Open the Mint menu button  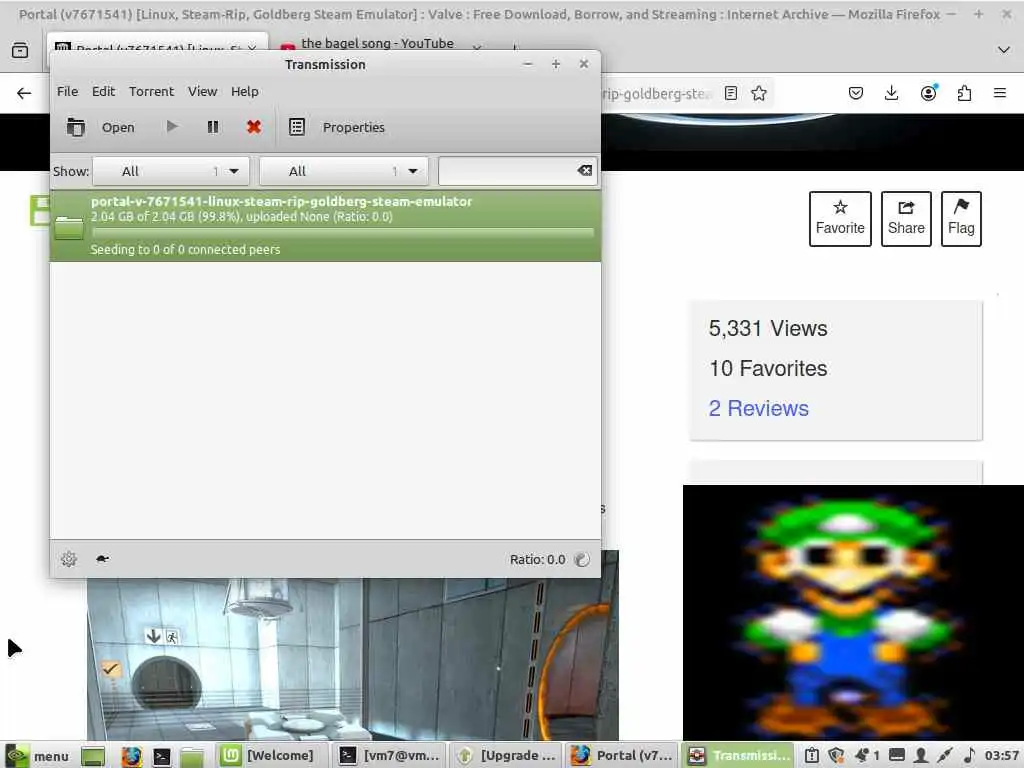point(37,756)
